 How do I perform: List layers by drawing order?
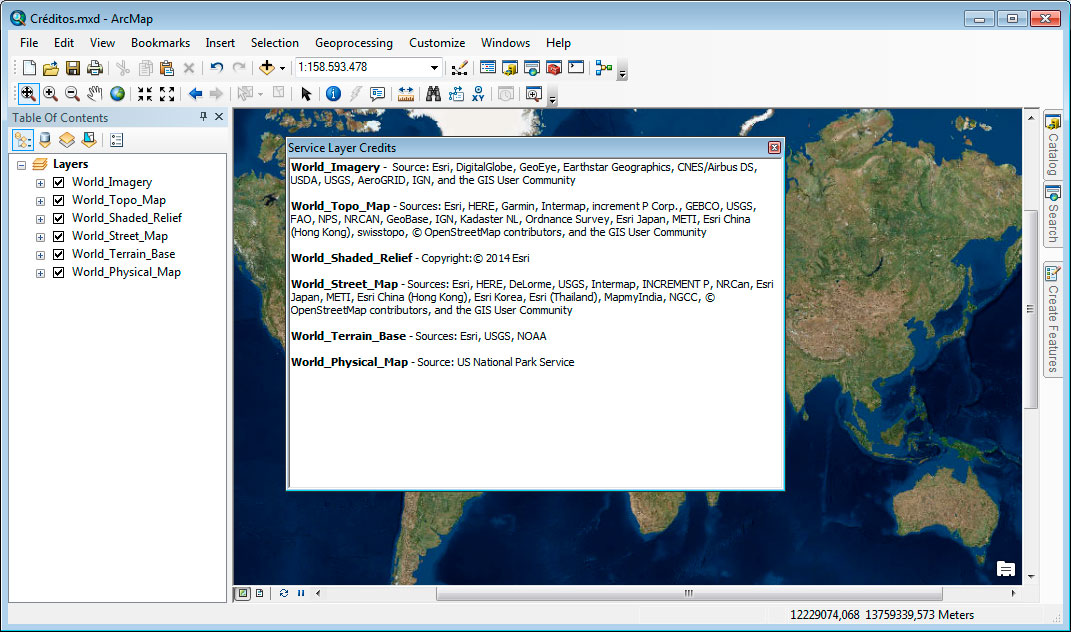pyautogui.click(x=23, y=140)
